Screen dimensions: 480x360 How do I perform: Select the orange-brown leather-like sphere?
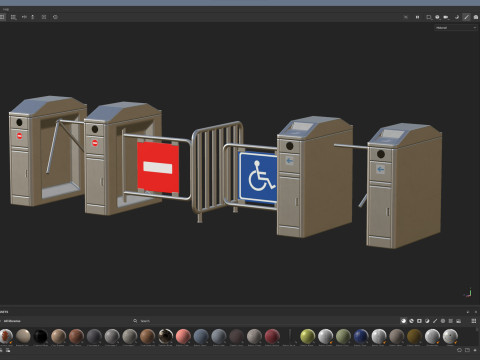coord(147,336)
